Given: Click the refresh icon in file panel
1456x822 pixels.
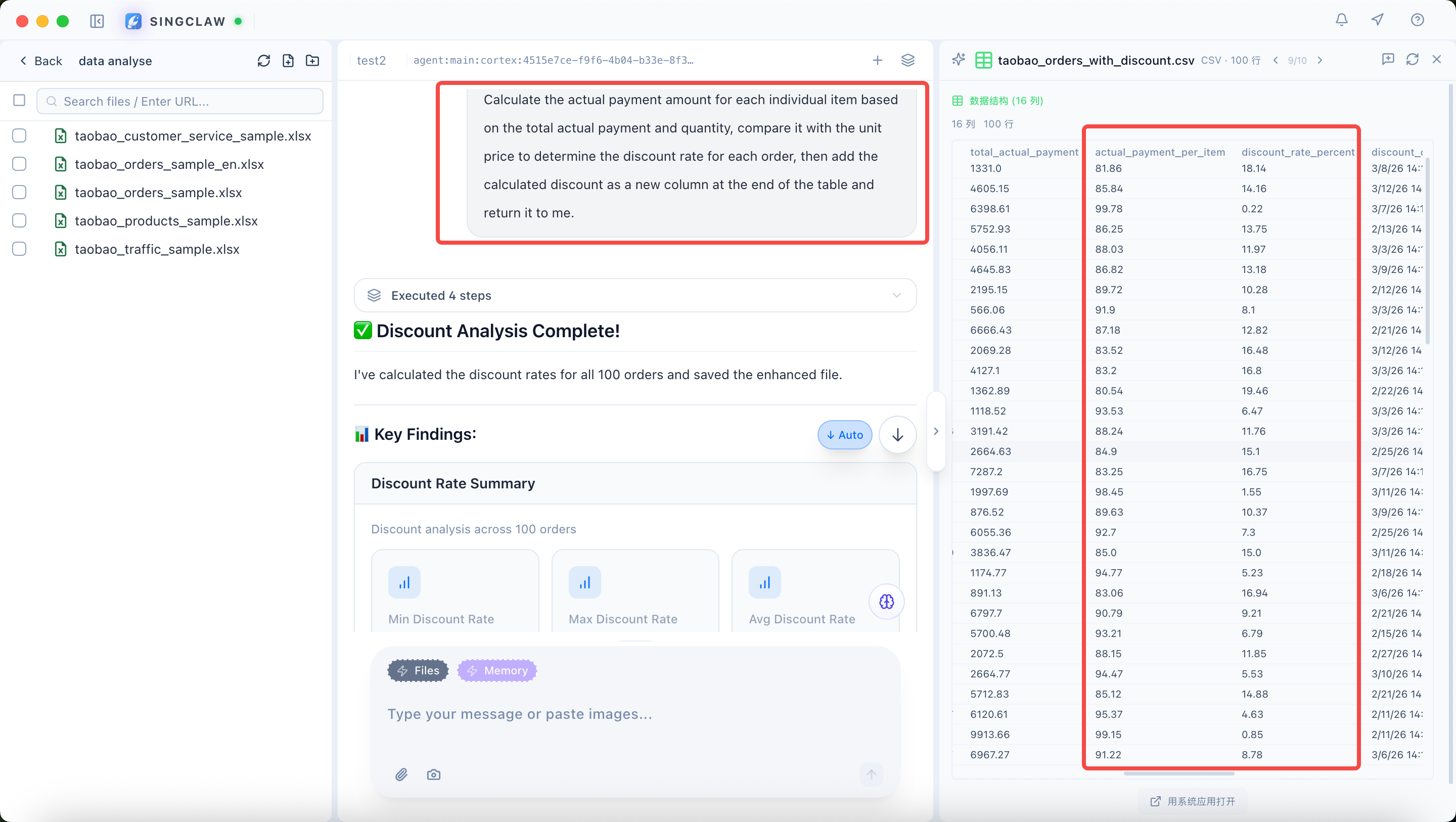Looking at the screenshot, I should coord(263,61).
